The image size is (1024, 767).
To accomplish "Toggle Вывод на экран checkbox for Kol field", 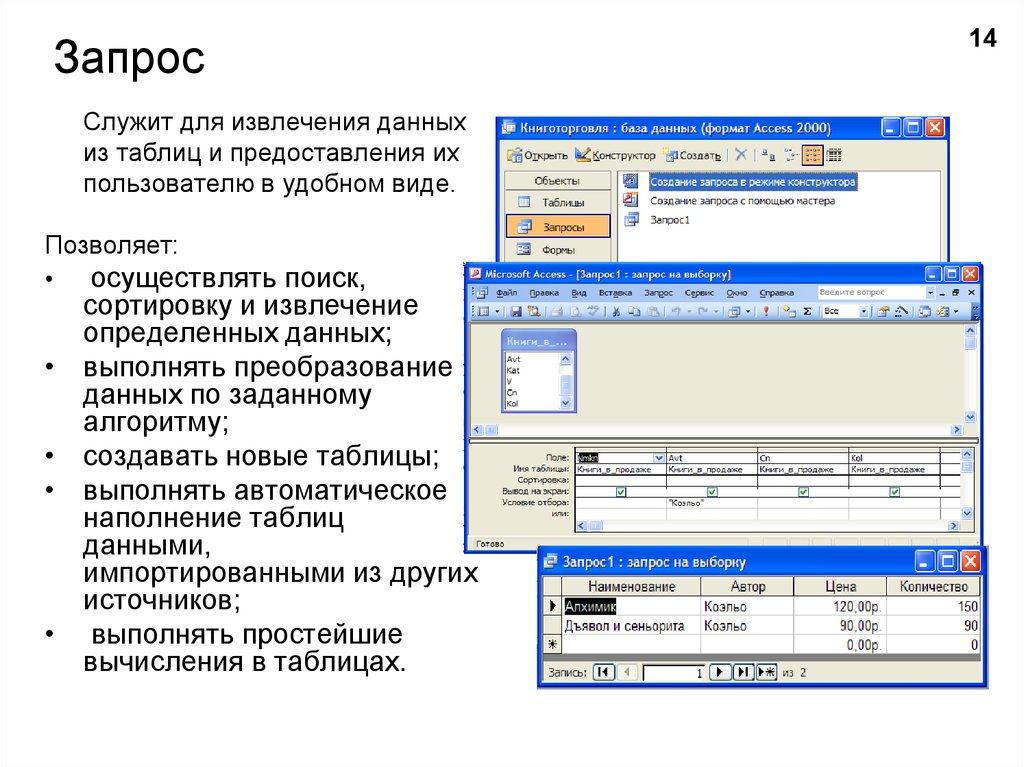I will point(893,493).
